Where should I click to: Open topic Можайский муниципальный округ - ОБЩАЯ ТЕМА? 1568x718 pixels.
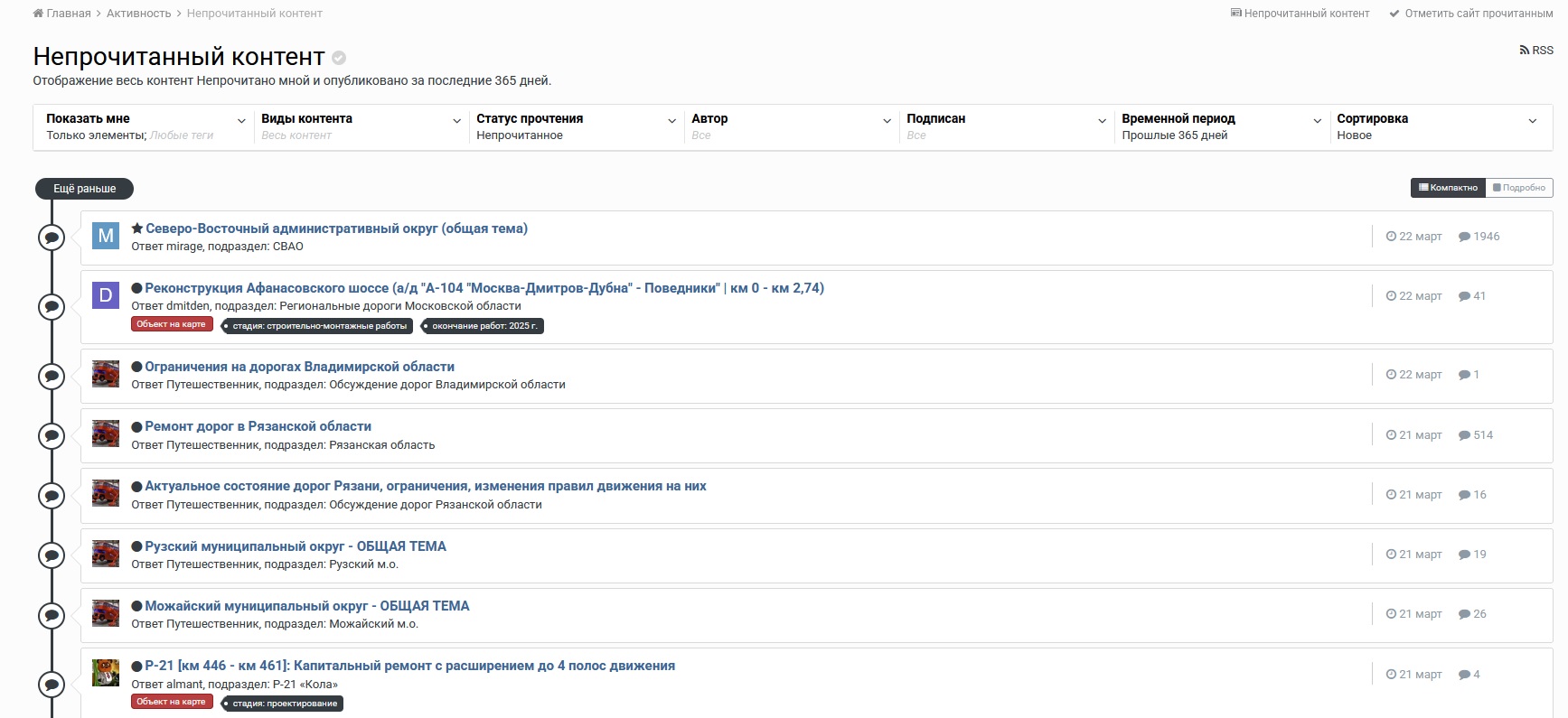(x=307, y=606)
